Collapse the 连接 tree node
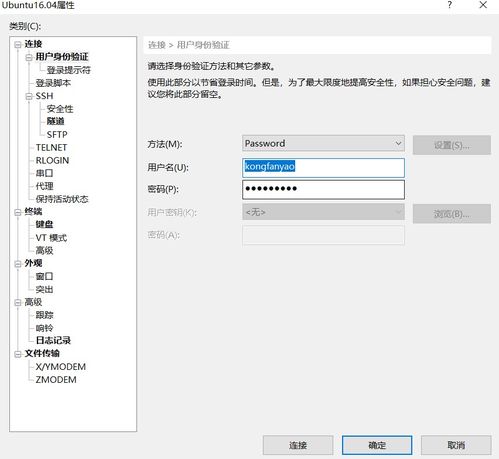This screenshot has height=459, width=499. click(18, 45)
